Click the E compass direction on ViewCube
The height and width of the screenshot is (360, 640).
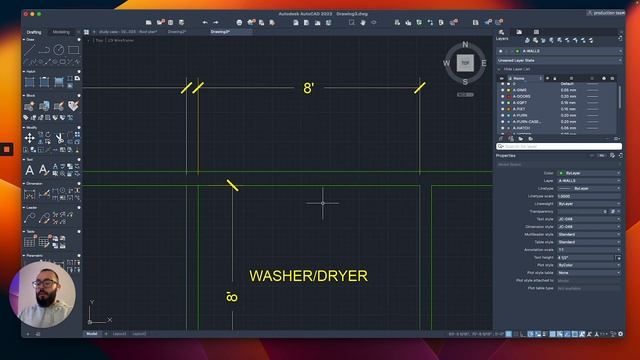pos(484,63)
